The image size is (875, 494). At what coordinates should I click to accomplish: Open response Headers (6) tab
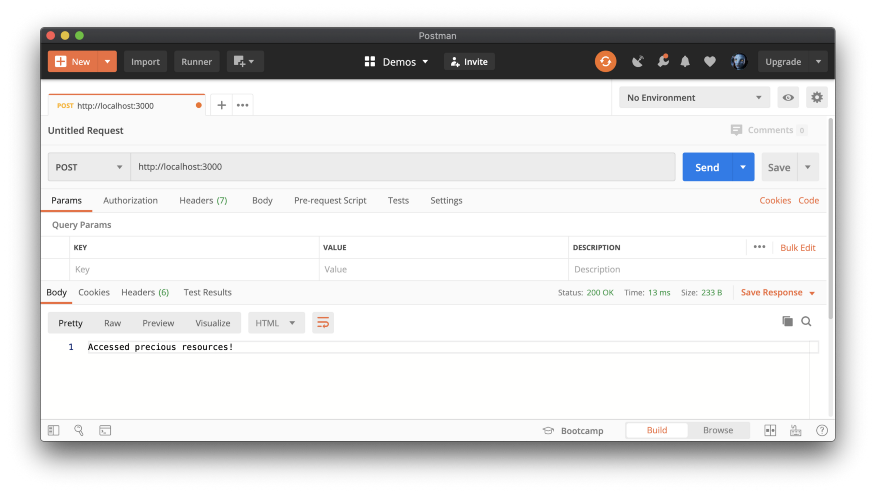click(145, 292)
